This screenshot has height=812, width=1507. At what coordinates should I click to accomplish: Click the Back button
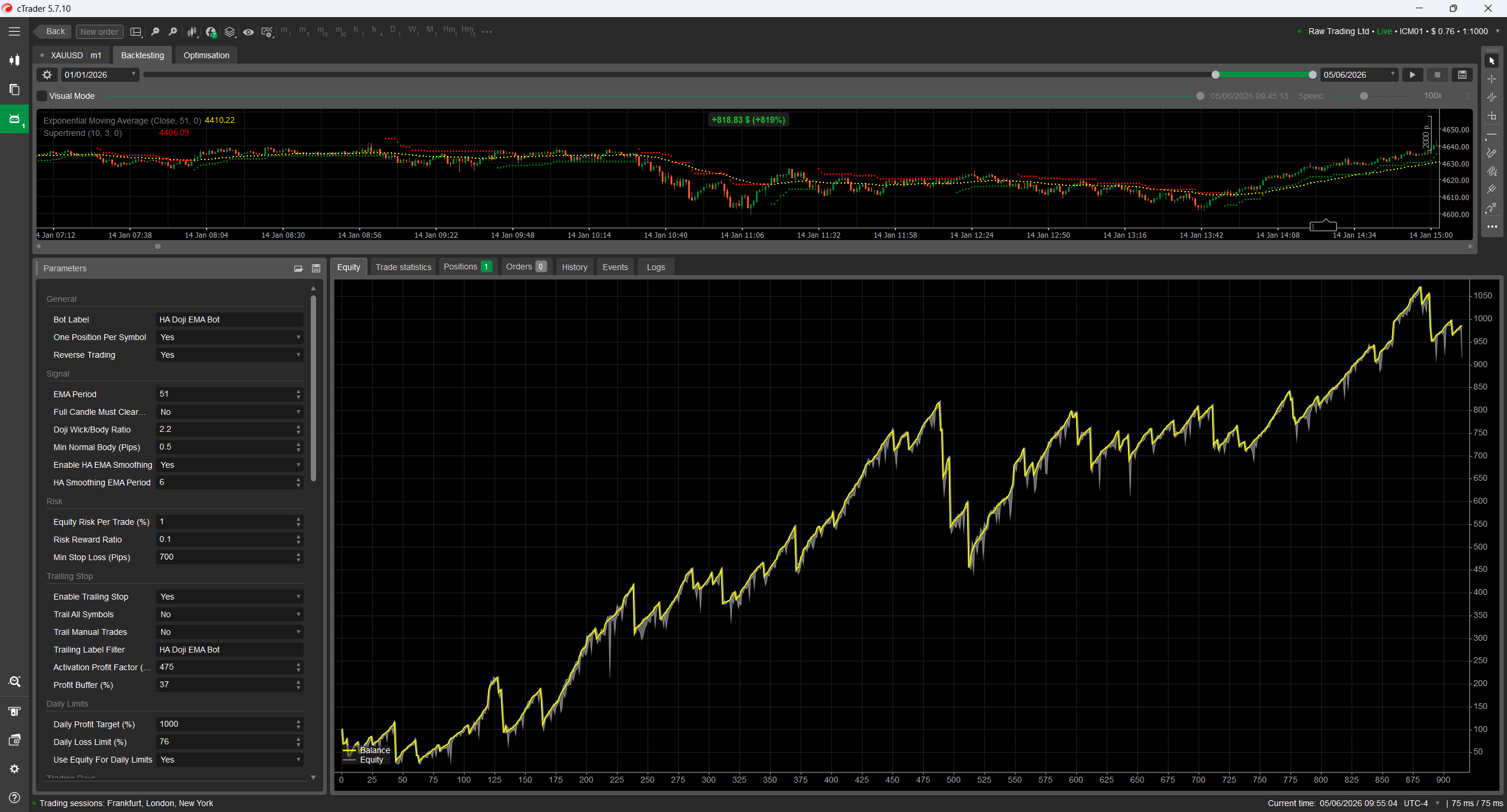coord(53,32)
